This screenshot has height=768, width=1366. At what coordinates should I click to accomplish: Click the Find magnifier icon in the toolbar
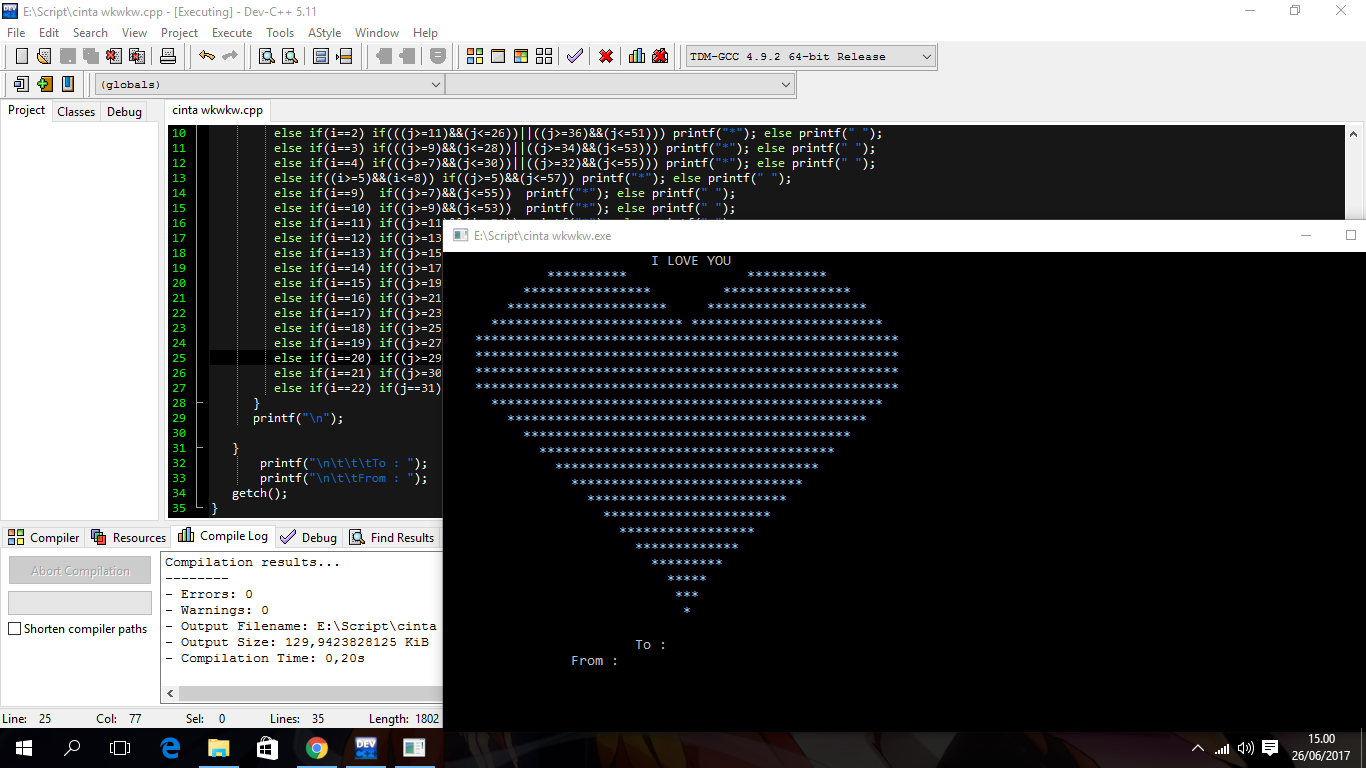(x=268, y=56)
